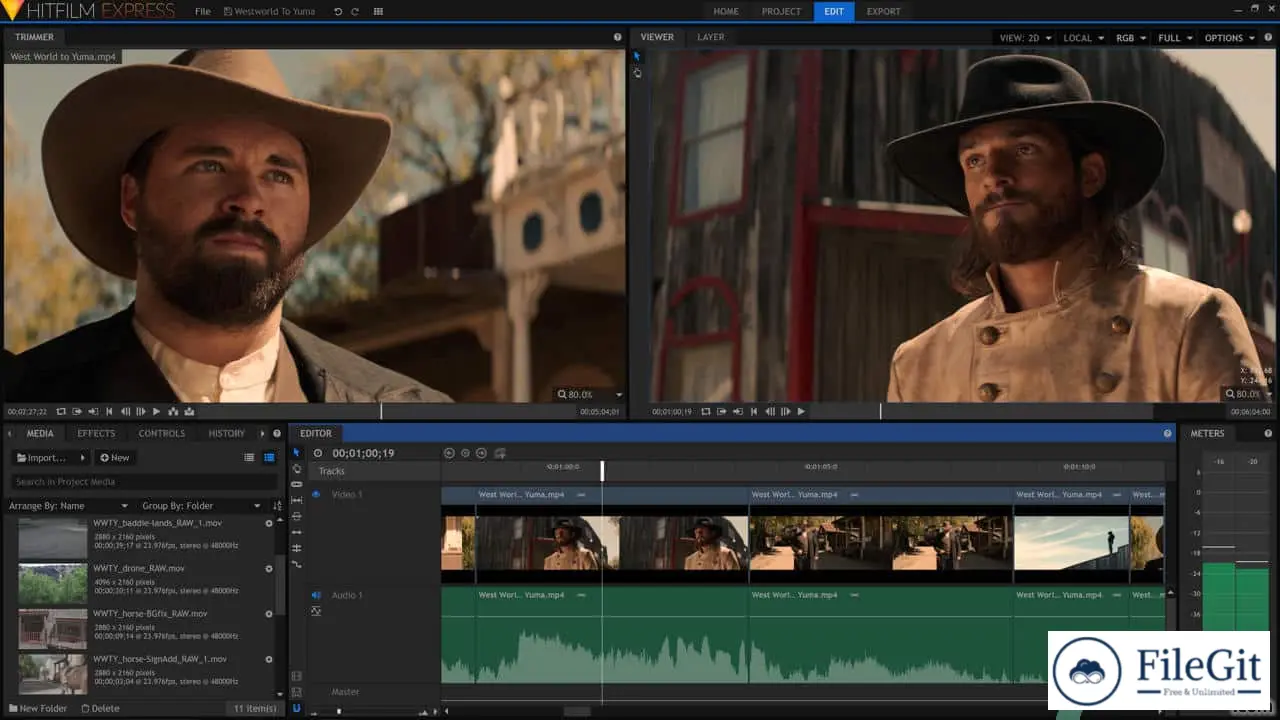Select the Slip edit tool in editor
This screenshot has width=1280, height=720.
click(x=296, y=500)
